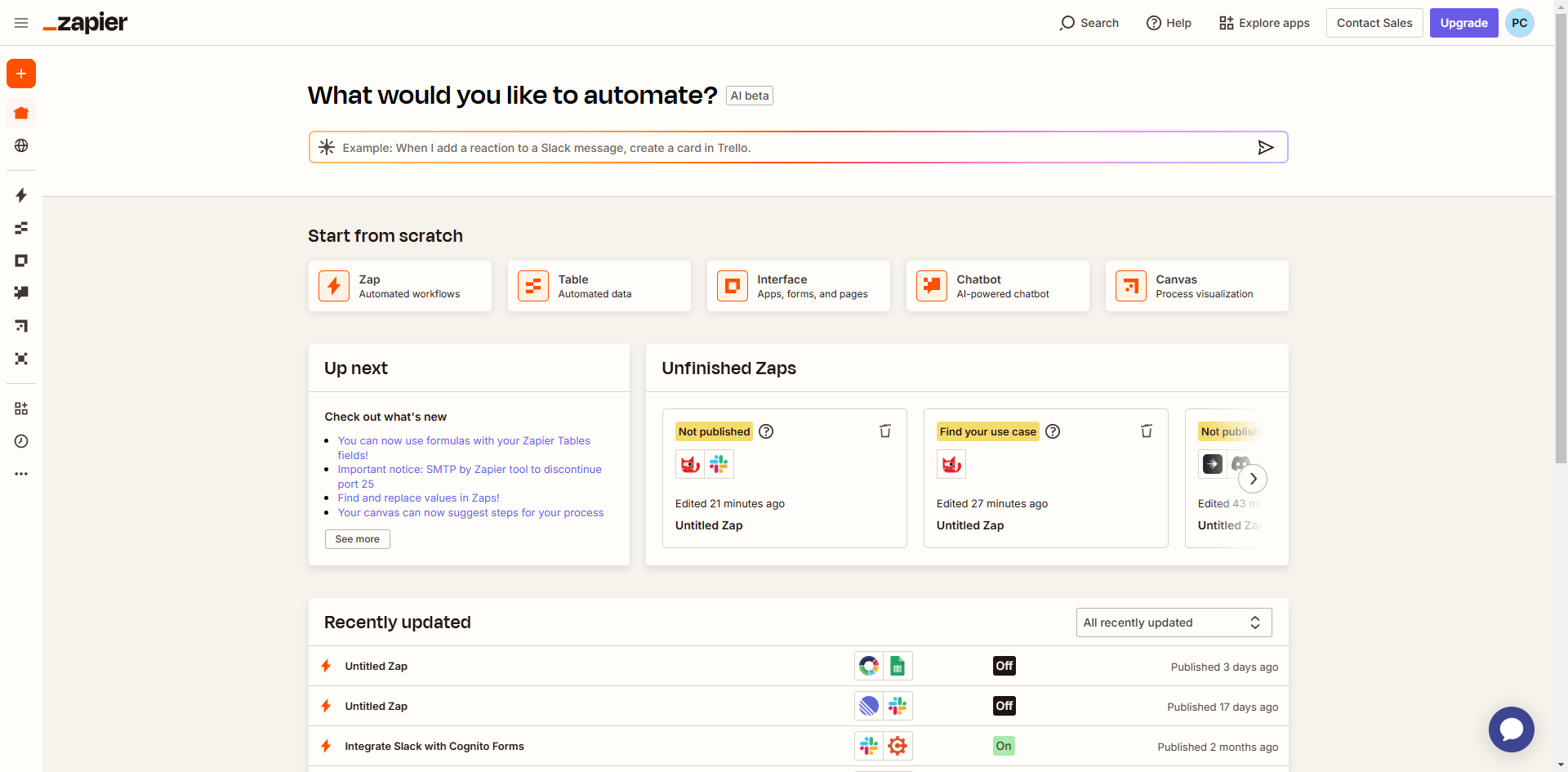Open the chat support bubble
This screenshot has height=772, width=1568.
pos(1511,729)
